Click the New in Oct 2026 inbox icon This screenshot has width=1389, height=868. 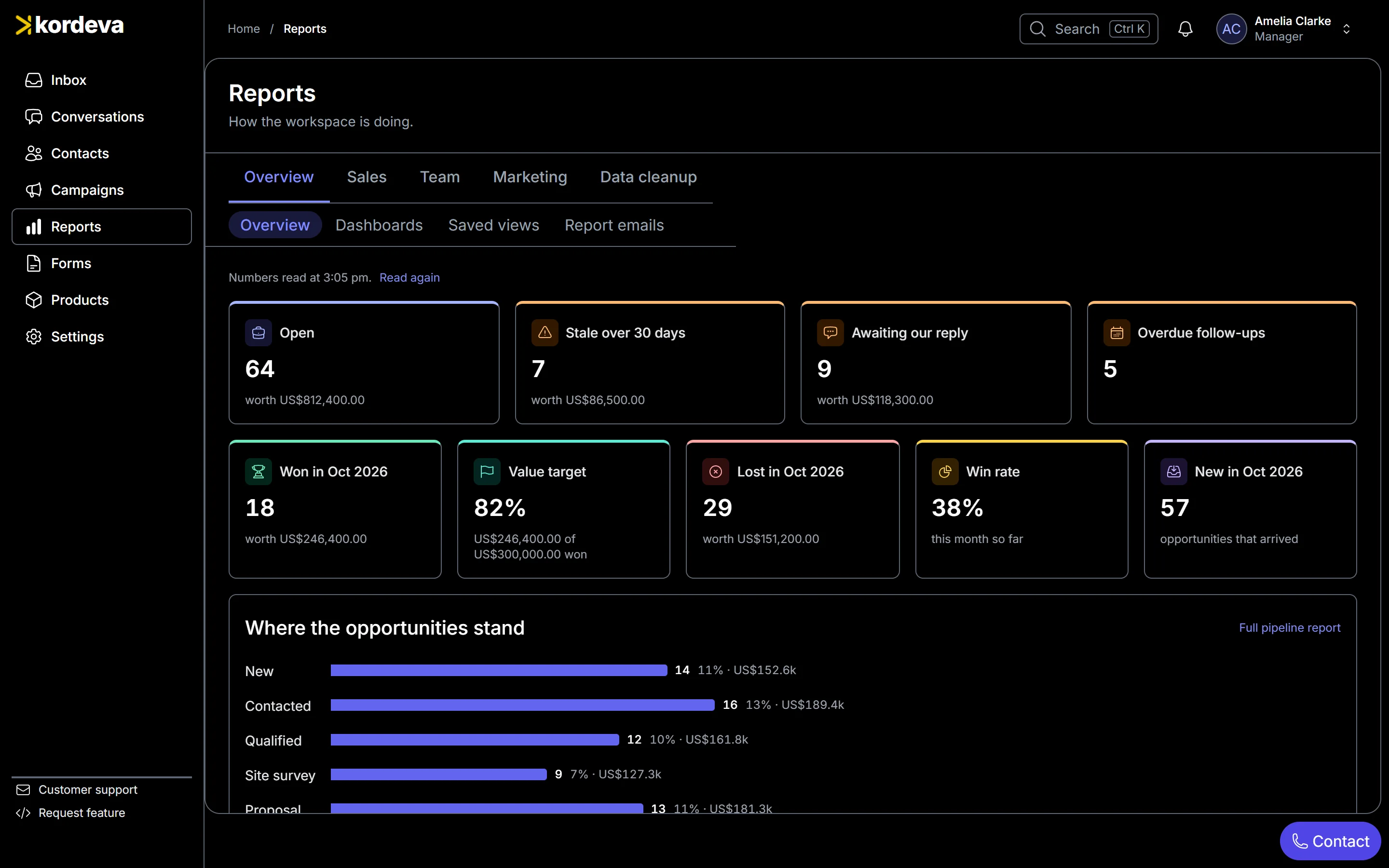1174,471
